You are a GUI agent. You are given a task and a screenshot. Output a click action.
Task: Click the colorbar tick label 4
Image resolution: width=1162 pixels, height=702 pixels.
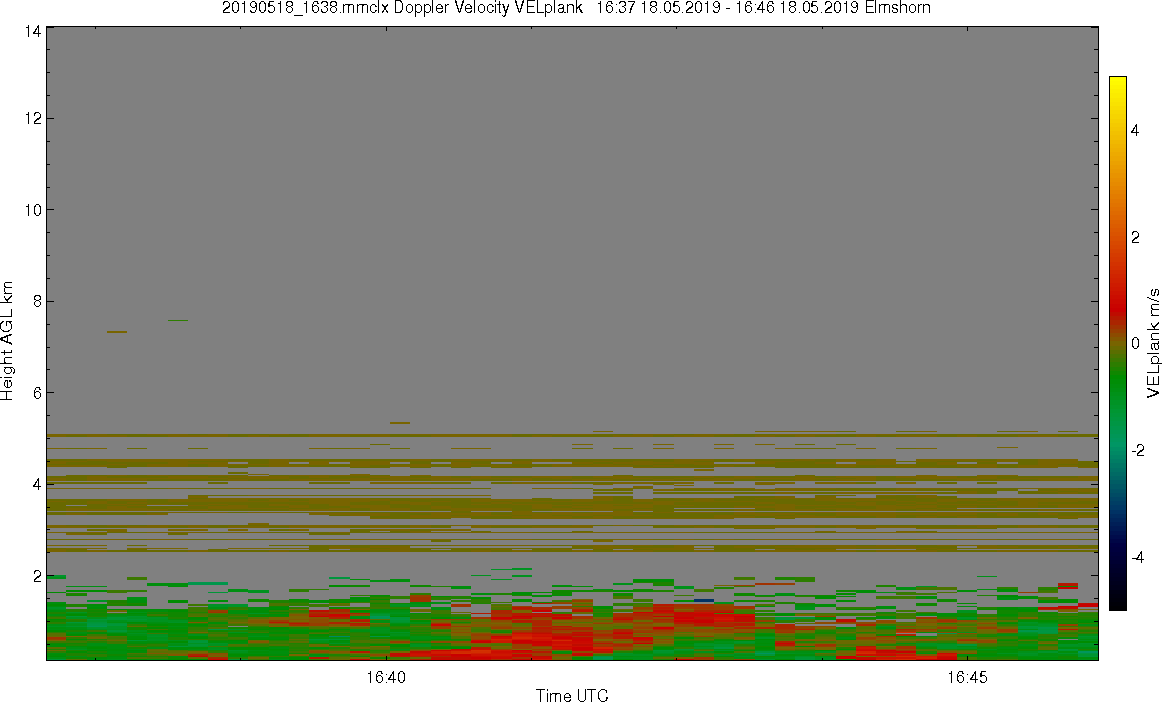pos(1135,130)
